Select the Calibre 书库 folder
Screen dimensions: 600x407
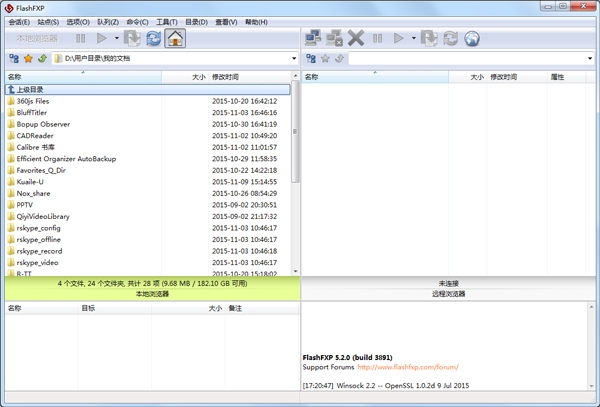click(148, 147)
